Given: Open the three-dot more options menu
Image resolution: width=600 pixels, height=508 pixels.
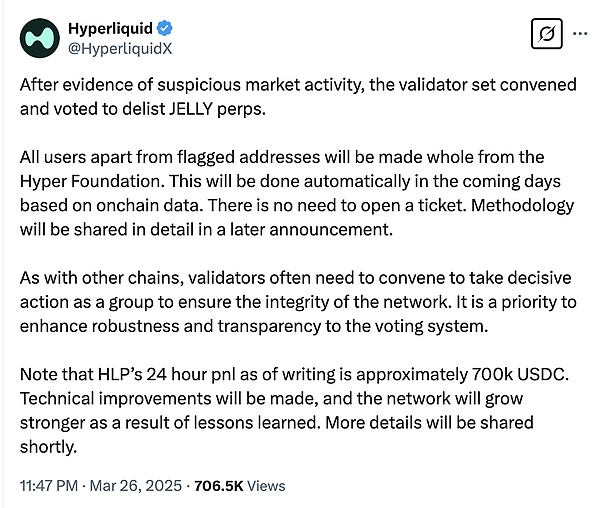Looking at the screenshot, I should tap(579, 33).
